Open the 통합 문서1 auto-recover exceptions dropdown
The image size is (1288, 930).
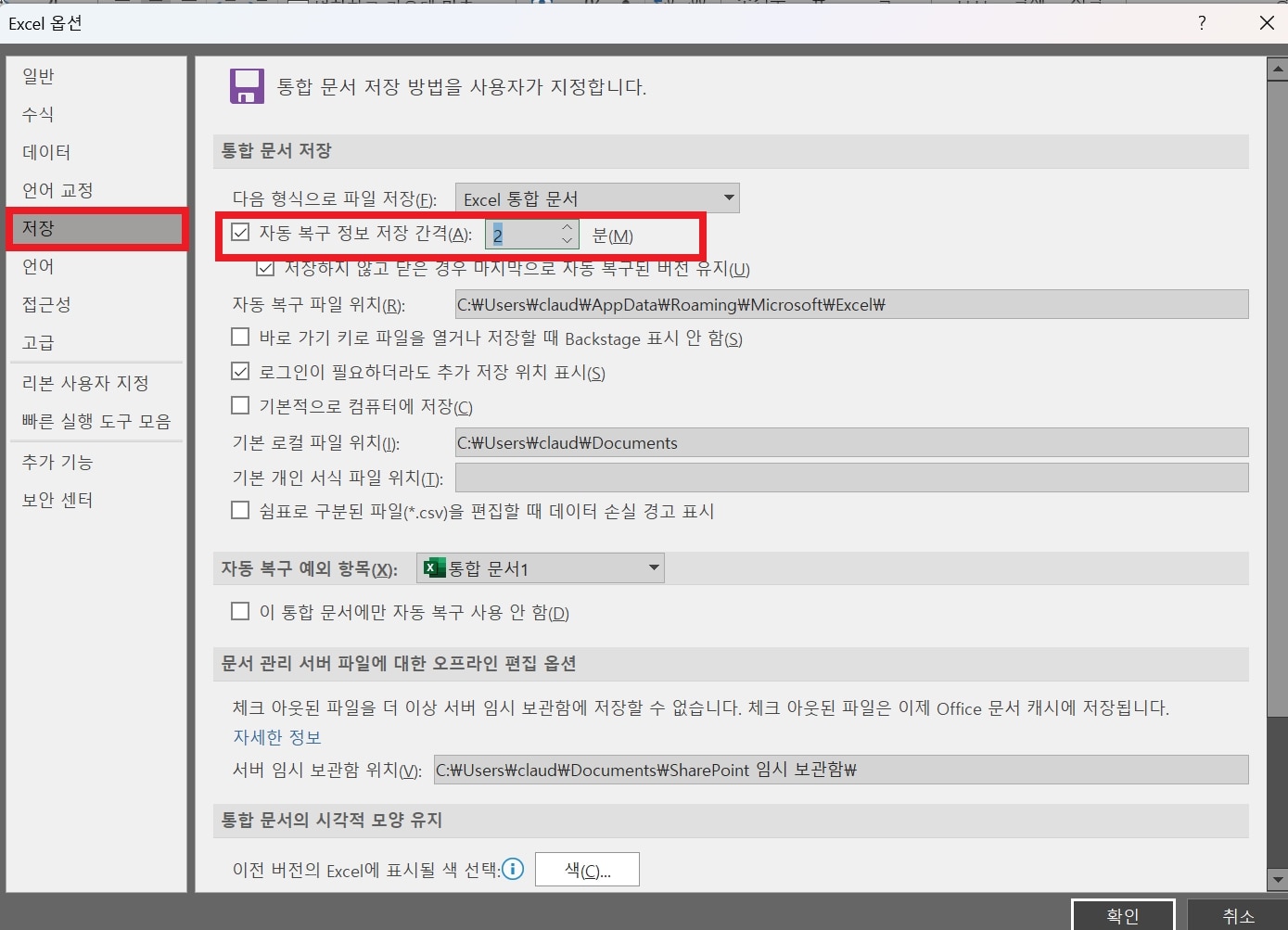click(541, 567)
